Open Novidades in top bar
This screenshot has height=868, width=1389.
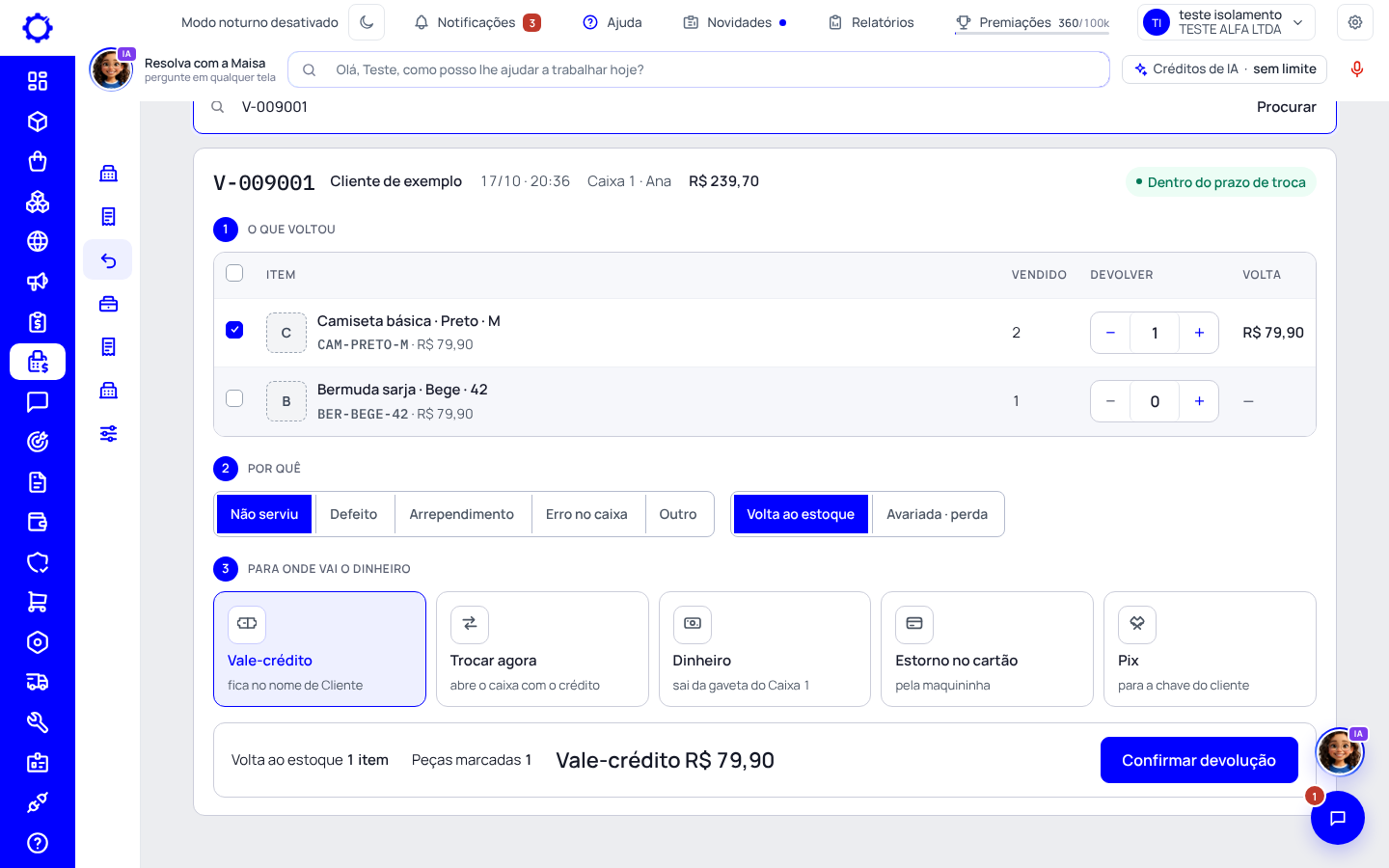(735, 22)
